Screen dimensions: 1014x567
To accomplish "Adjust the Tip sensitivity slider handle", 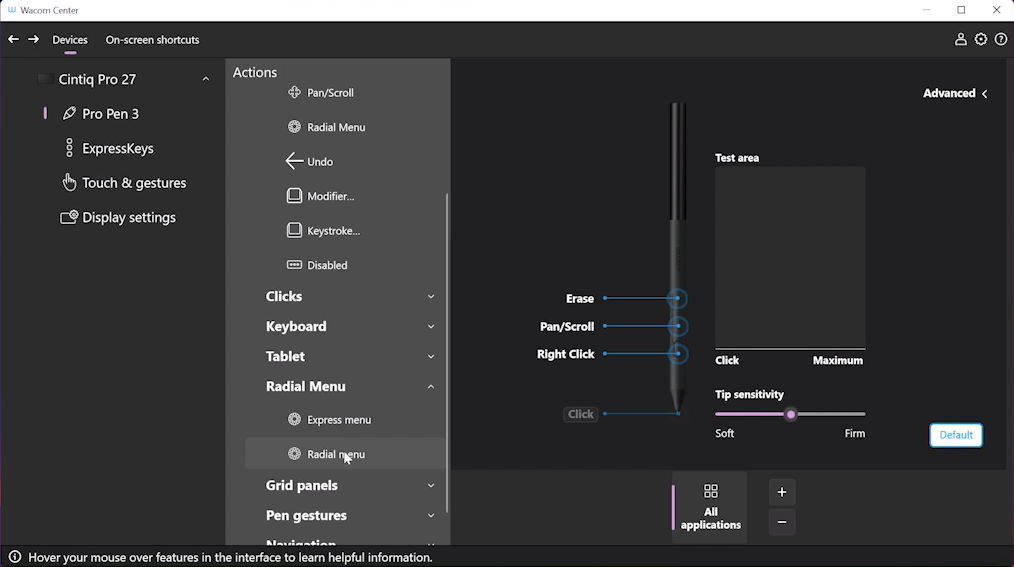I will pos(790,414).
